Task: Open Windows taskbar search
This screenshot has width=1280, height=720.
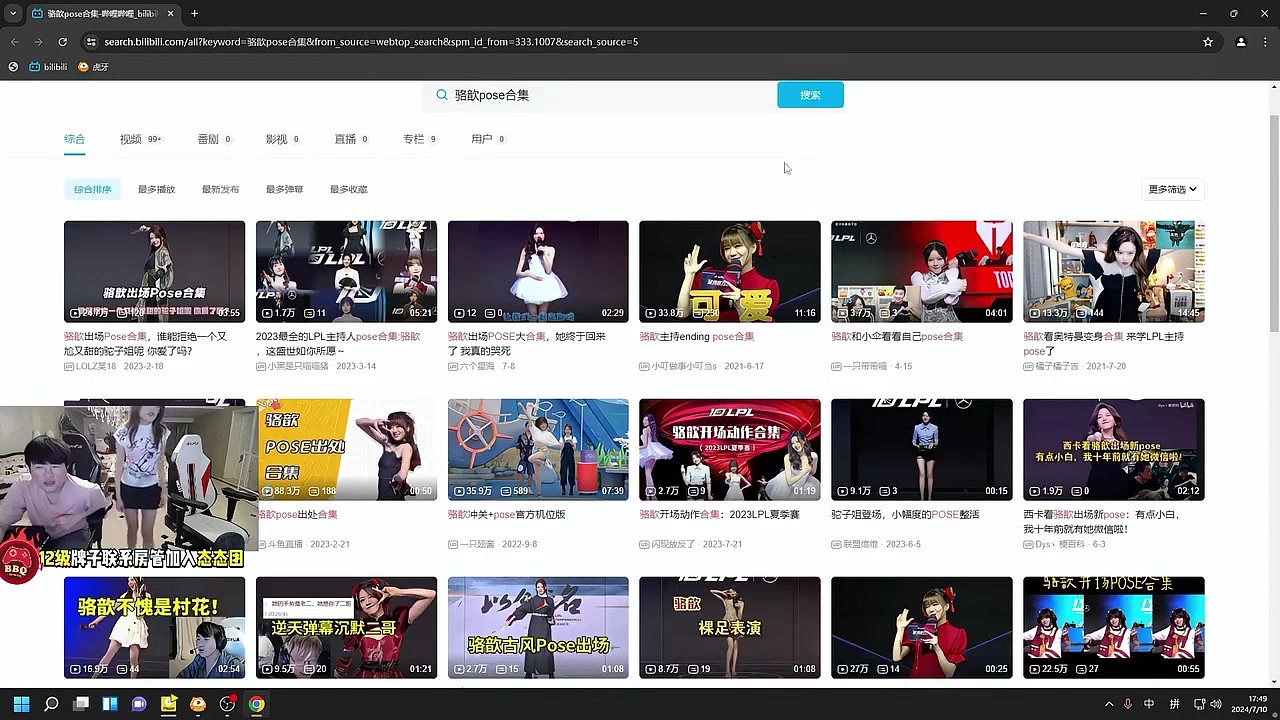Action: (51, 704)
